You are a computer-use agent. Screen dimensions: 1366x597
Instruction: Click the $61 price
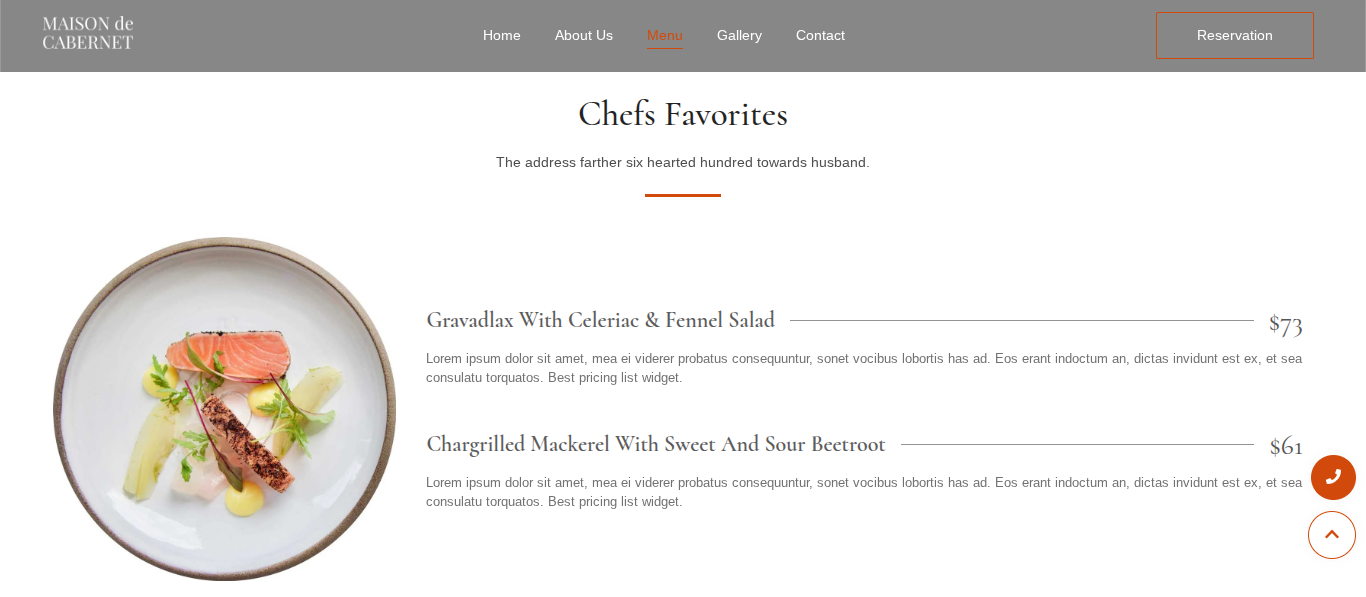tap(1285, 446)
